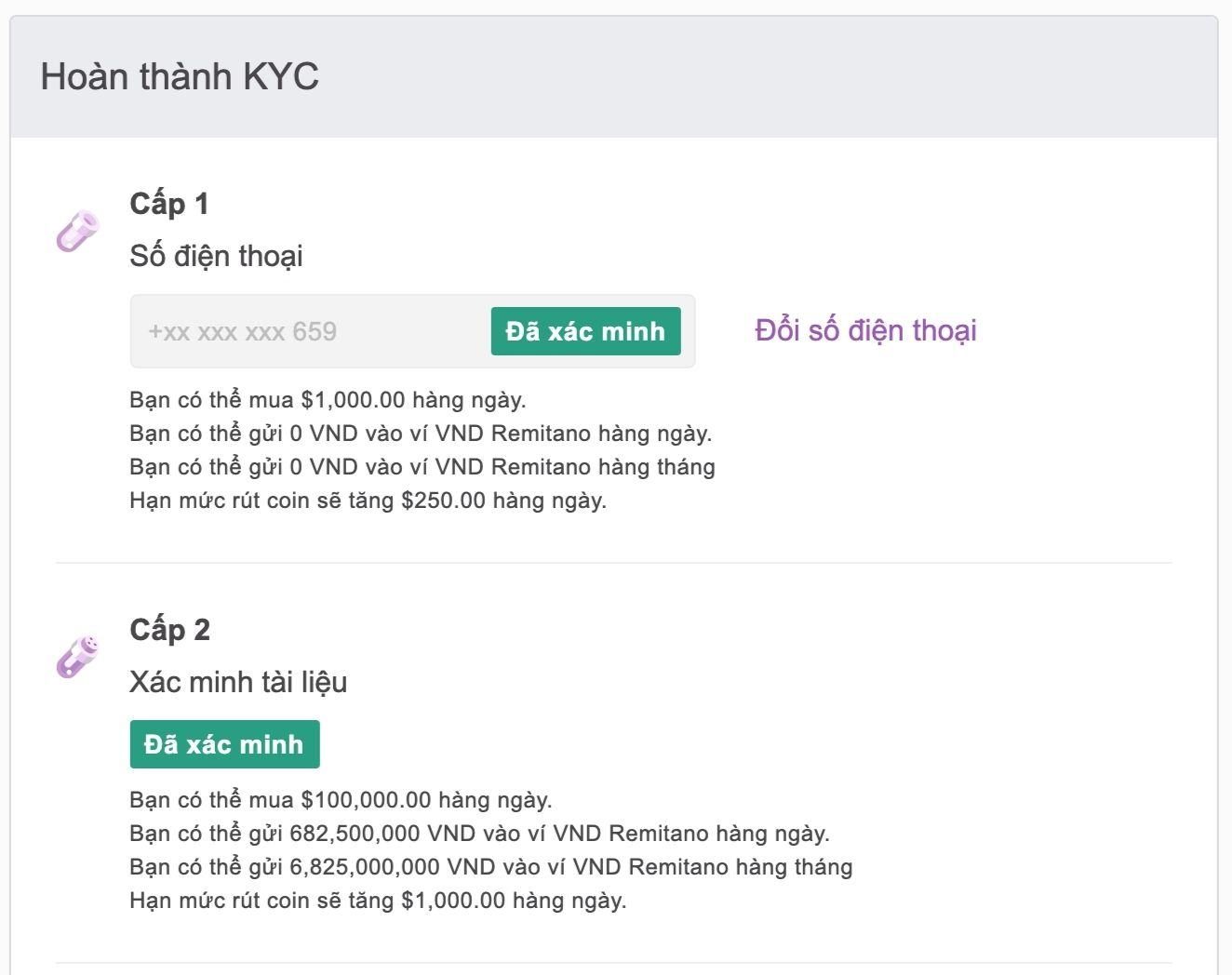Click the 0 VND daily deposit limit line
The width and height of the screenshot is (1232, 975).
click(x=421, y=434)
